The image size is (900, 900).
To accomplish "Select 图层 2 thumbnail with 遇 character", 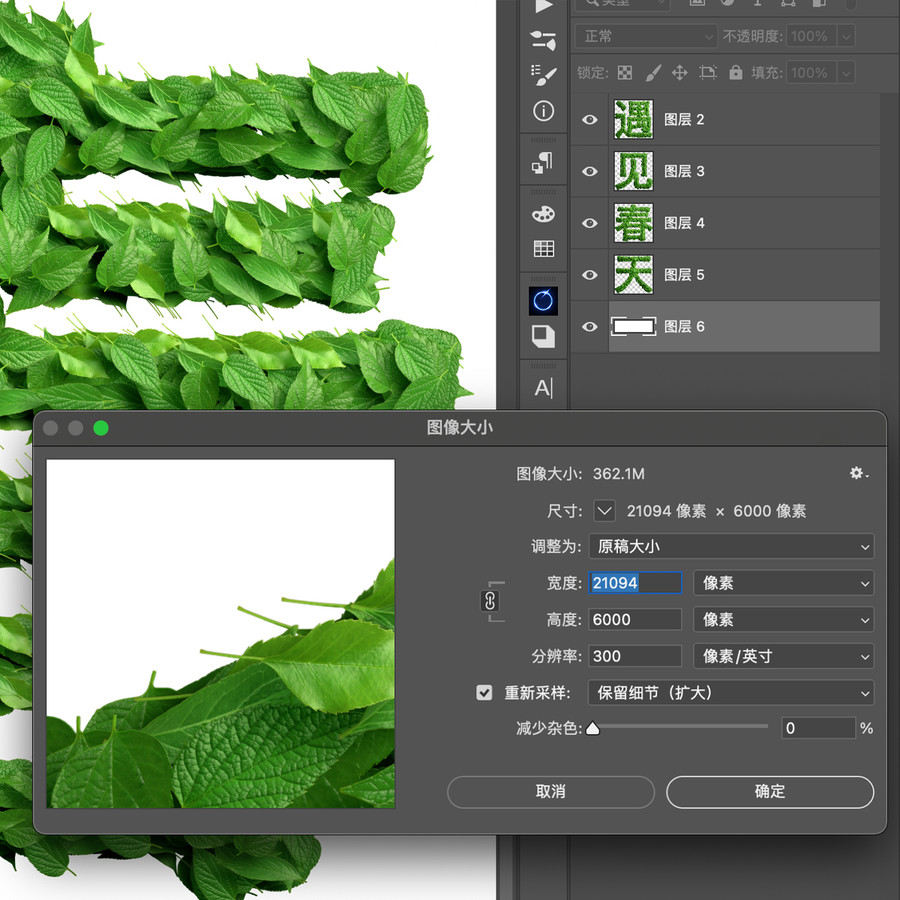I will [633, 119].
